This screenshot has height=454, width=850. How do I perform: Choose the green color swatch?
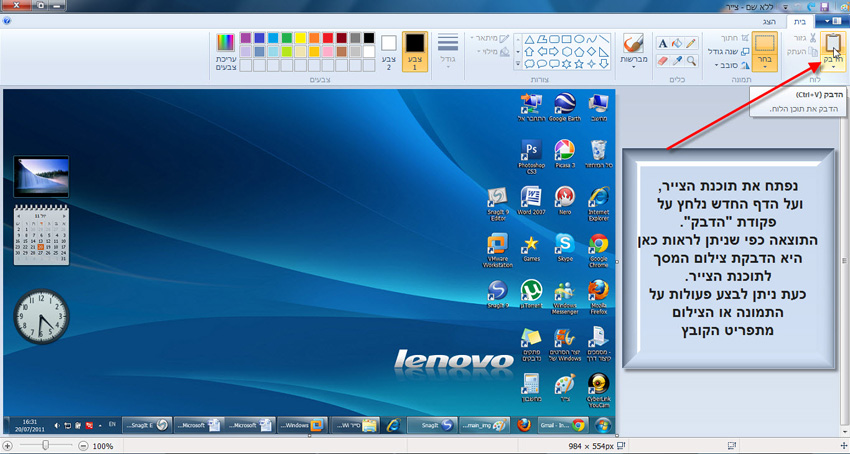click(x=287, y=38)
